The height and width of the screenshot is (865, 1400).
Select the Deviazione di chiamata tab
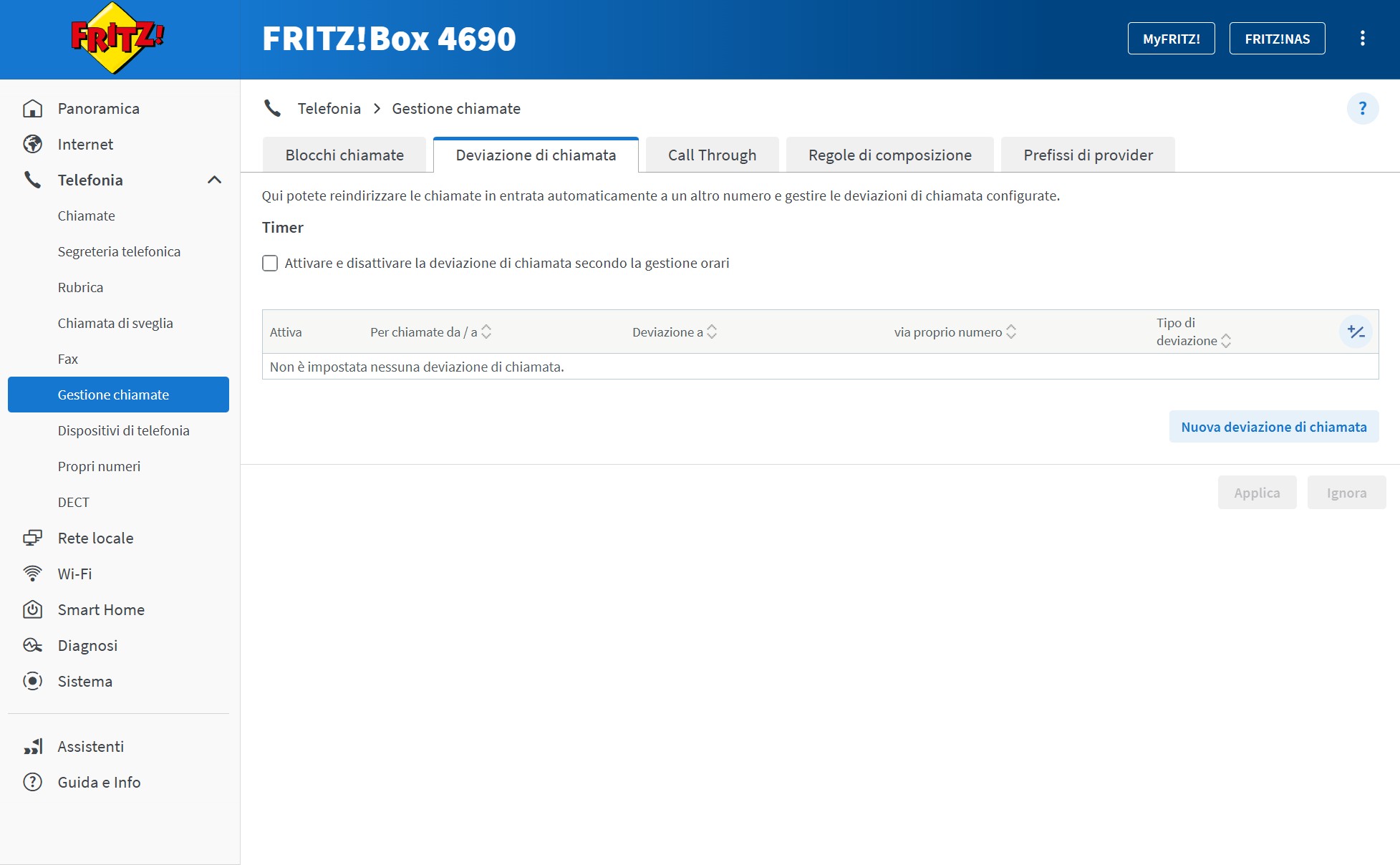coord(536,155)
